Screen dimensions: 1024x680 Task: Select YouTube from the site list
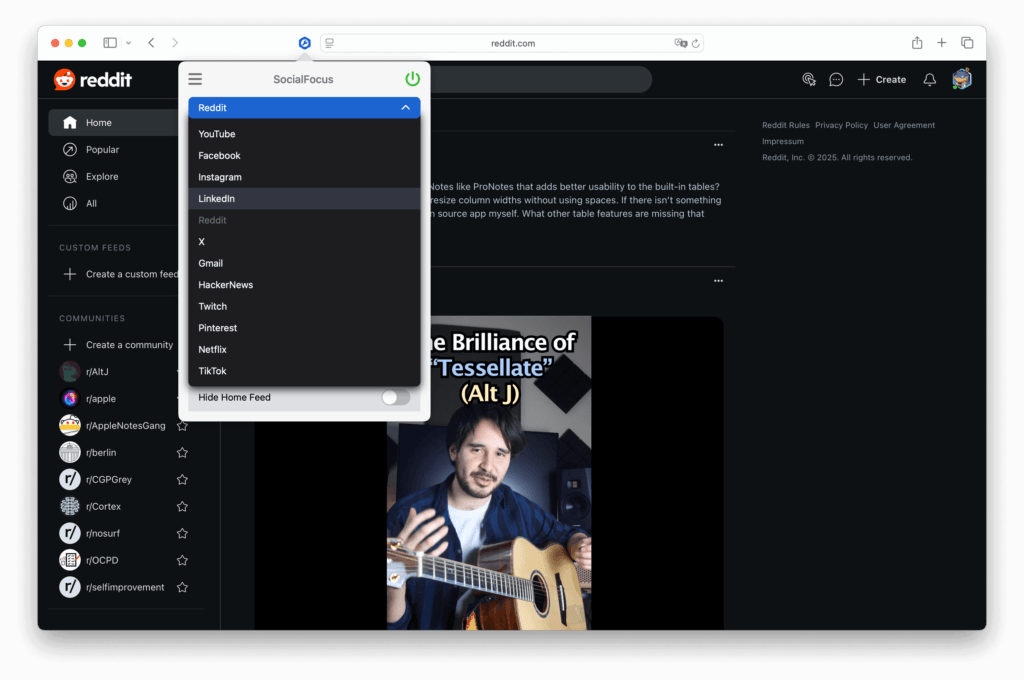pos(304,134)
